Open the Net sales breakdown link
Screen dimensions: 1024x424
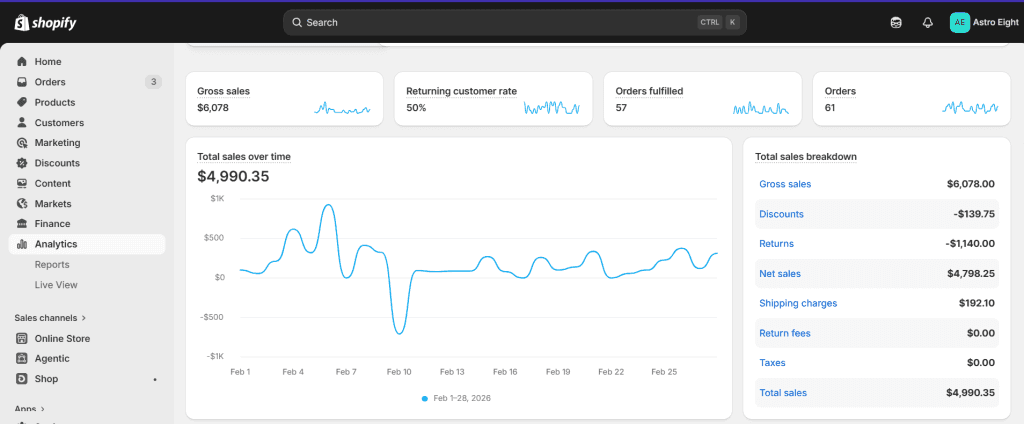780,274
